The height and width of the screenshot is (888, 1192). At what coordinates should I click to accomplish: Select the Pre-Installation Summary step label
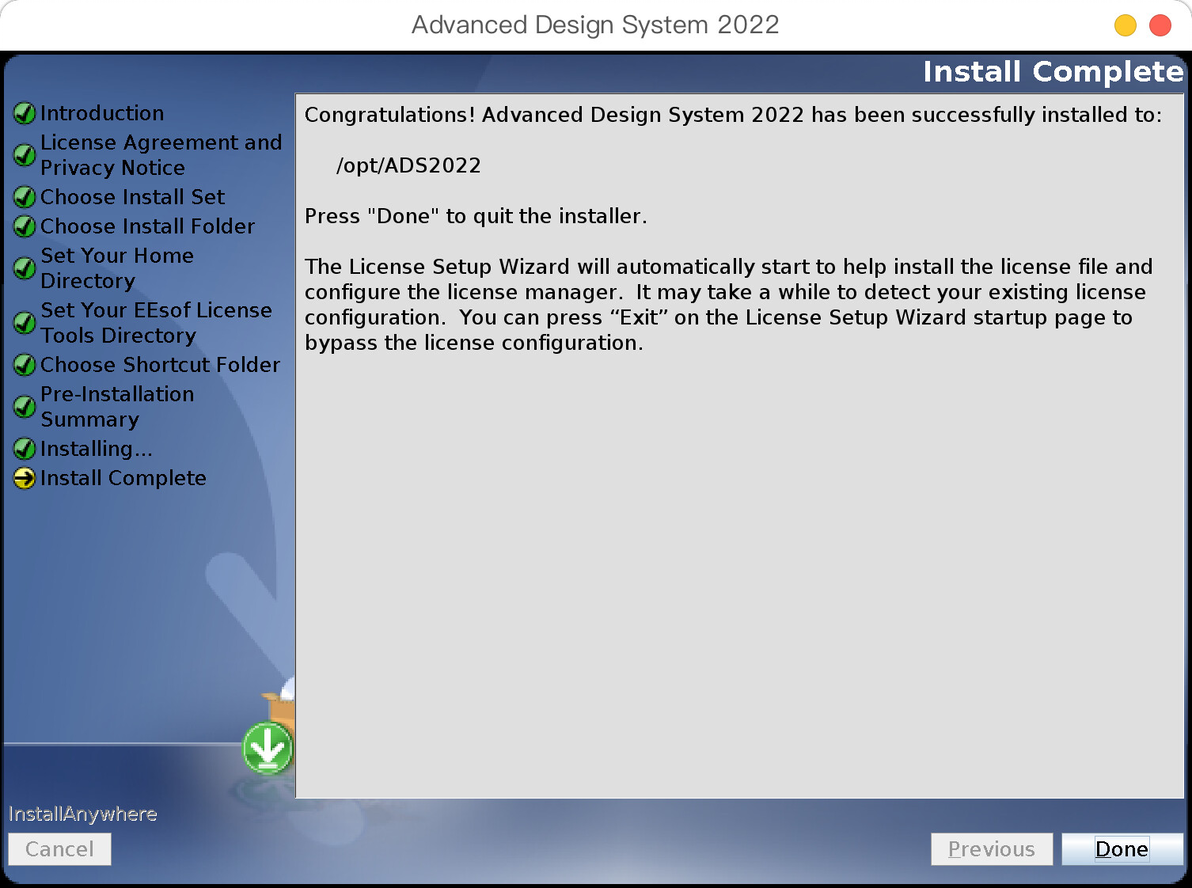117,407
